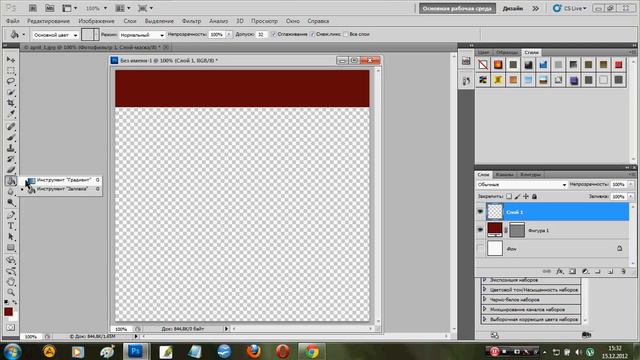Image resolution: width=640 pixels, height=360 pixels.
Task: Select the Move tool
Action: 11,60
